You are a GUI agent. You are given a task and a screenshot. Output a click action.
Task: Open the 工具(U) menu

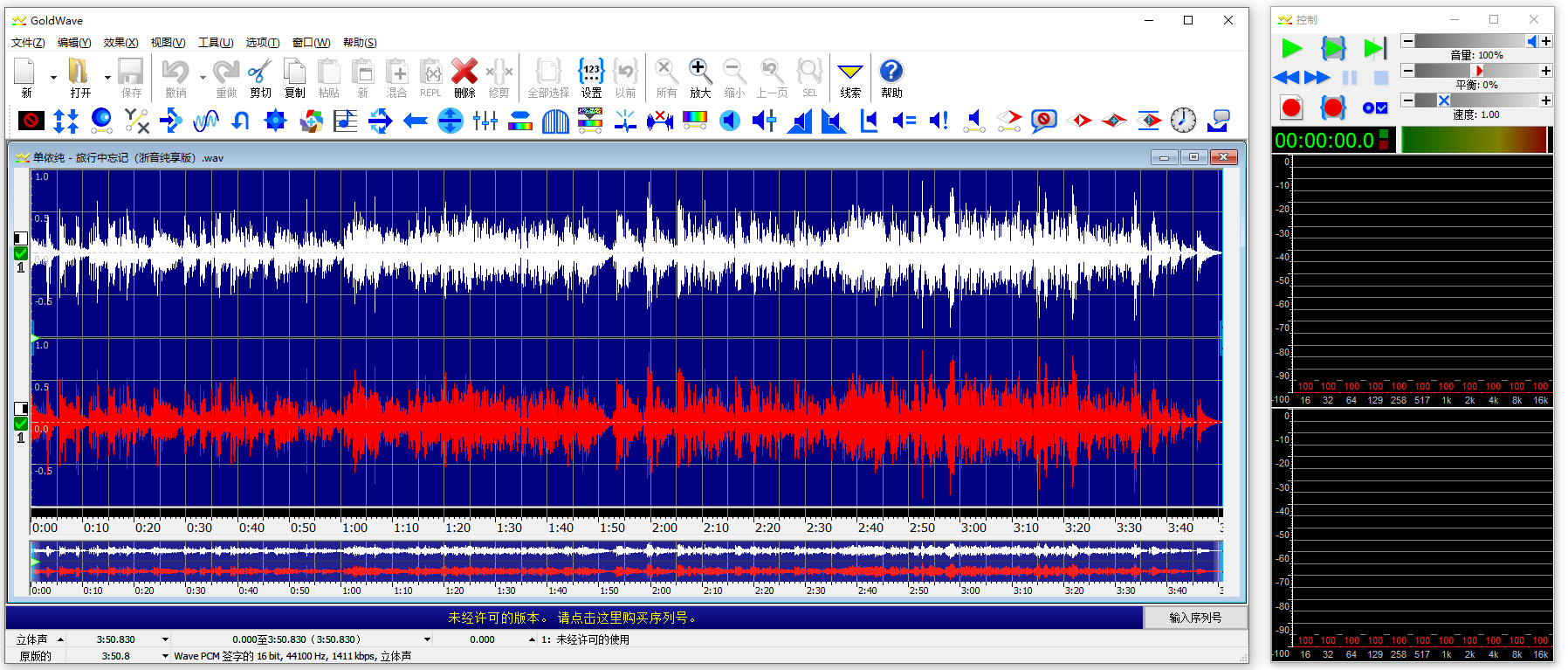tap(216, 42)
